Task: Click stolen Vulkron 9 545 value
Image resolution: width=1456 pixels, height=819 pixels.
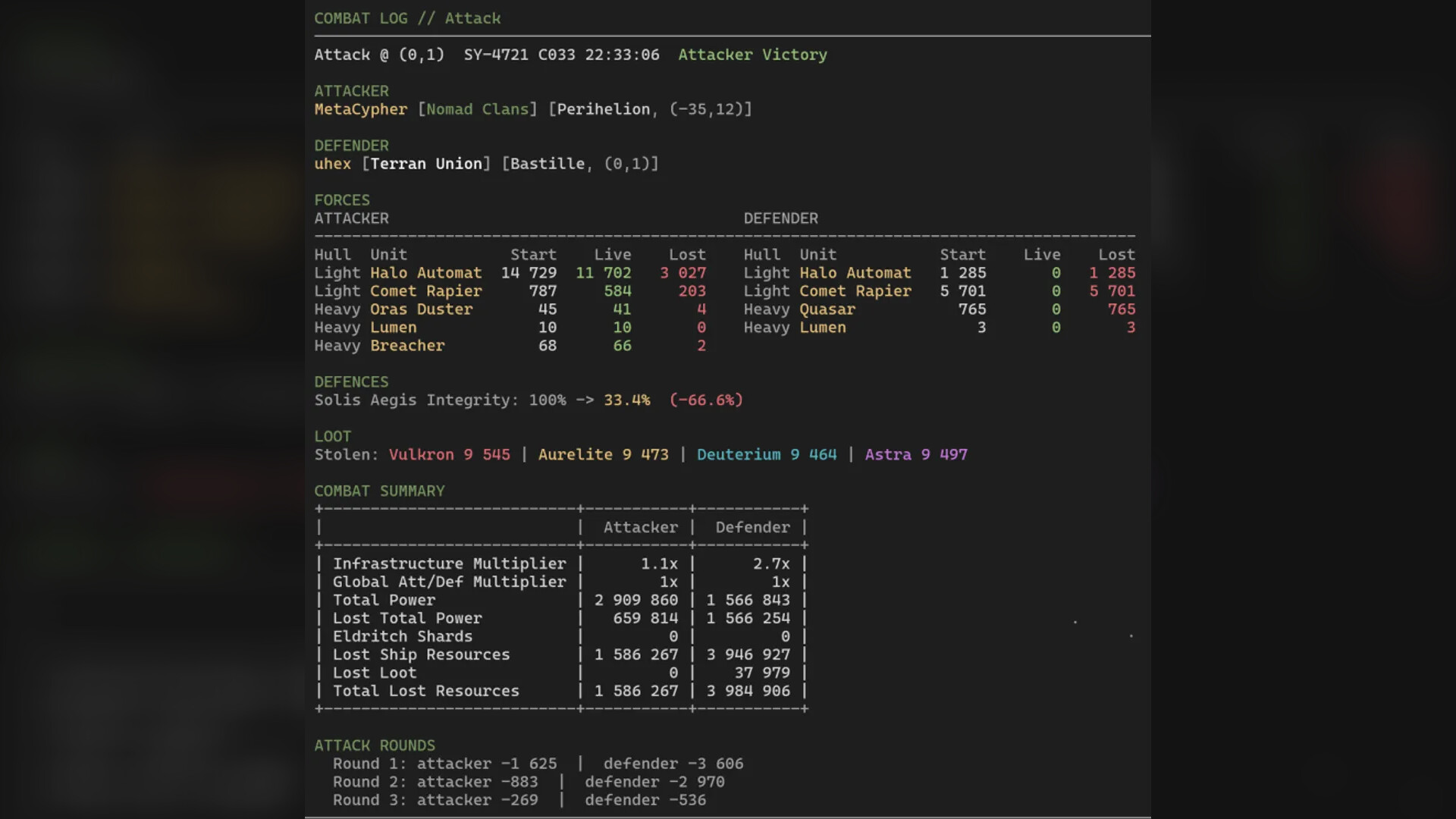Action: (x=449, y=455)
